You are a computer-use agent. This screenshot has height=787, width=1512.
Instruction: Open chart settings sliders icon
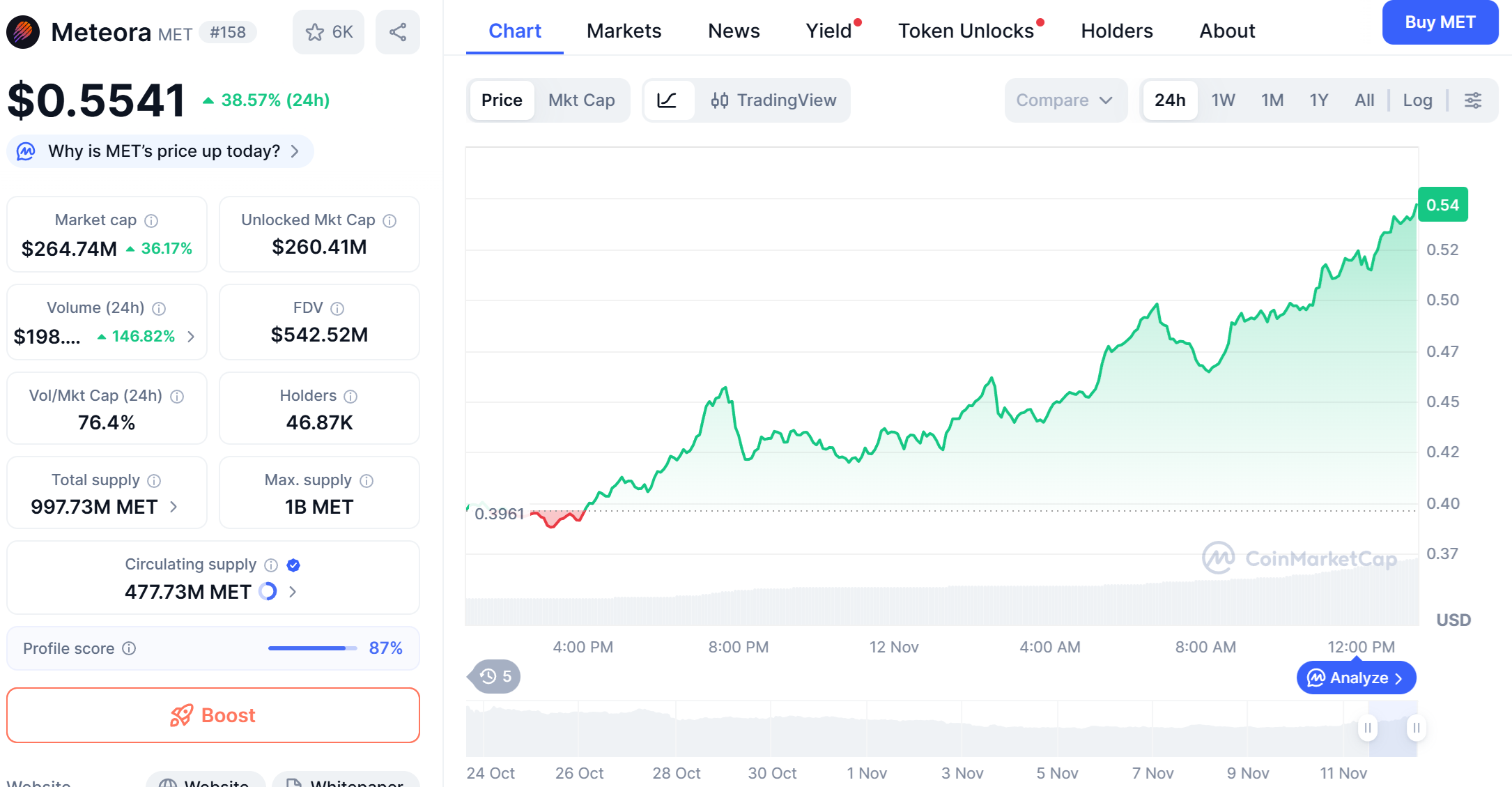1473,100
